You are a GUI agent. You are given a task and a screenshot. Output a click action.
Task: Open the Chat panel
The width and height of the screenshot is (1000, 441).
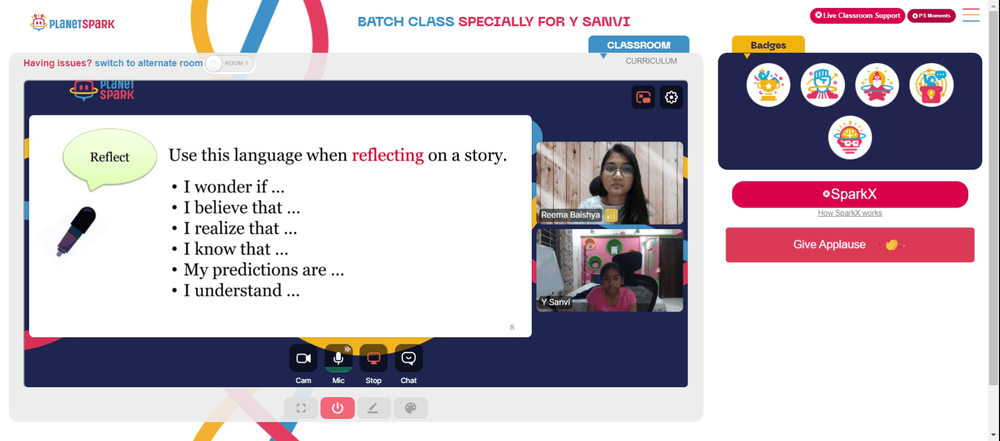[x=409, y=359]
